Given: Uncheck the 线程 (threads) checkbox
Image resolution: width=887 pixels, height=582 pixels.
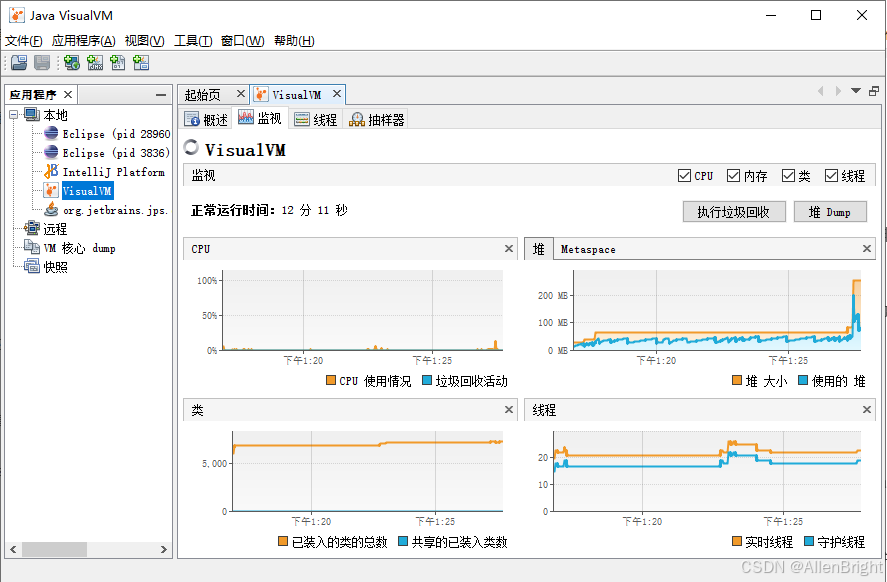Looking at the screenshot, I should (831, 175).
